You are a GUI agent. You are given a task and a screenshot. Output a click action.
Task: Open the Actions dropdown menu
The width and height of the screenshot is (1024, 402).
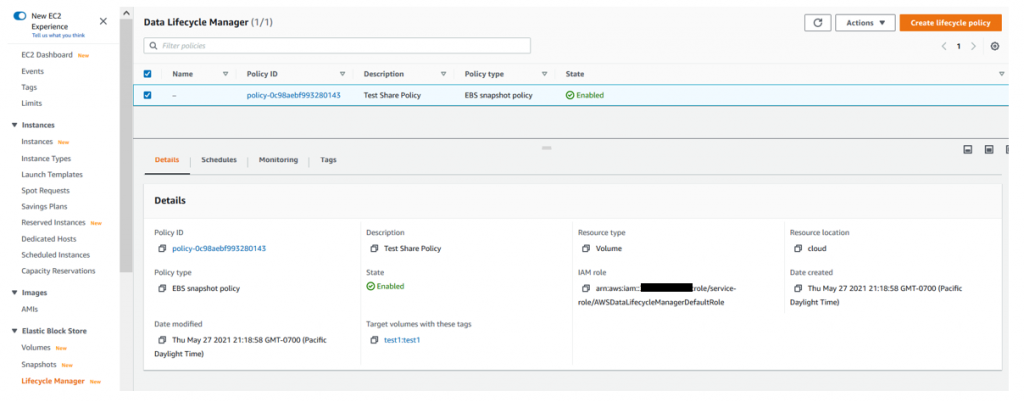[865, 22]
